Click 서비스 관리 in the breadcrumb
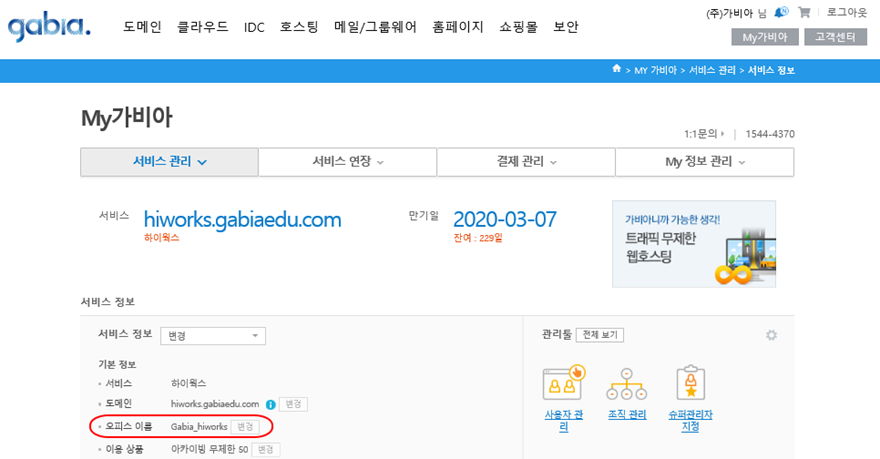This screenshot has height=459, width=880. 712,70
